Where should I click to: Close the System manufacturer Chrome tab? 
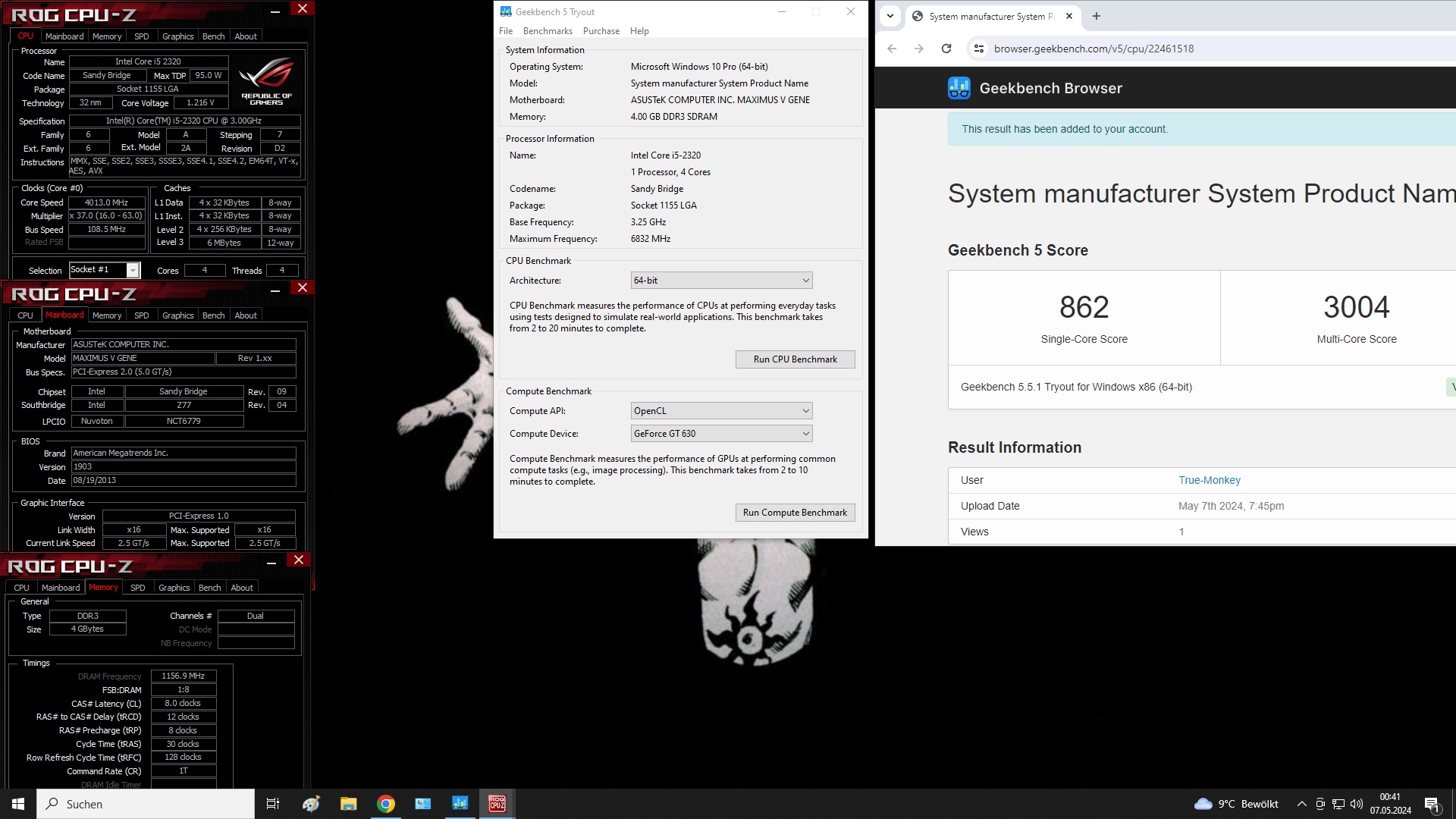pos(1069,16)
